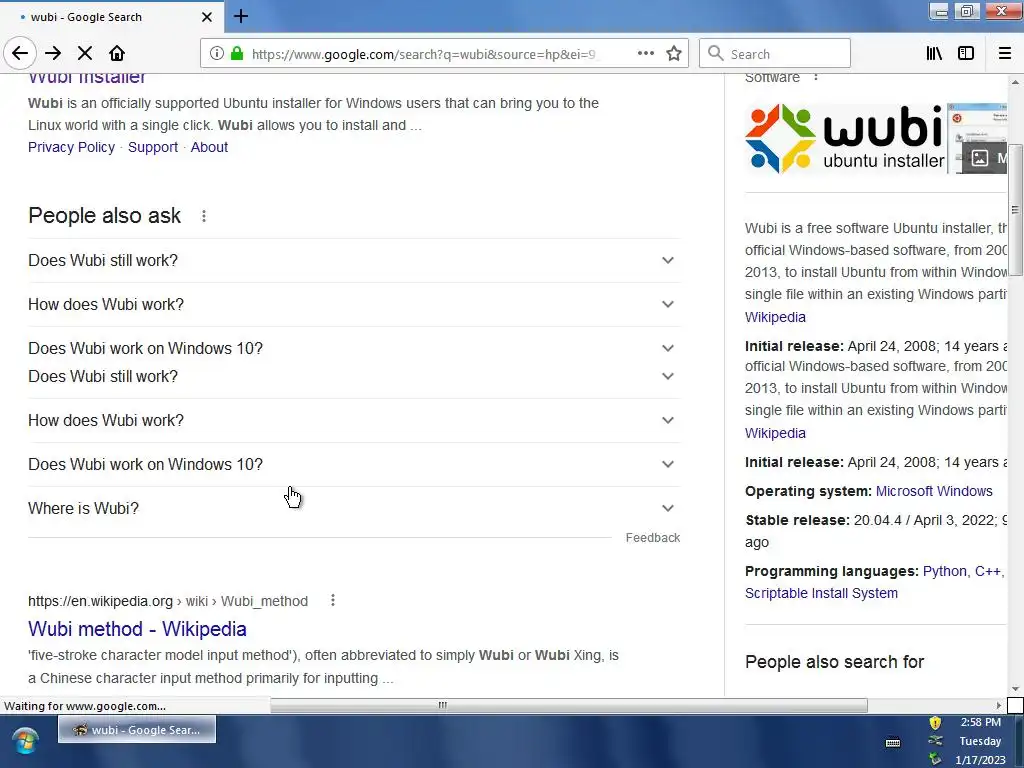
Task: Click scroll-right arrow of horizontal scrollbar
Action: coord(999,705)
